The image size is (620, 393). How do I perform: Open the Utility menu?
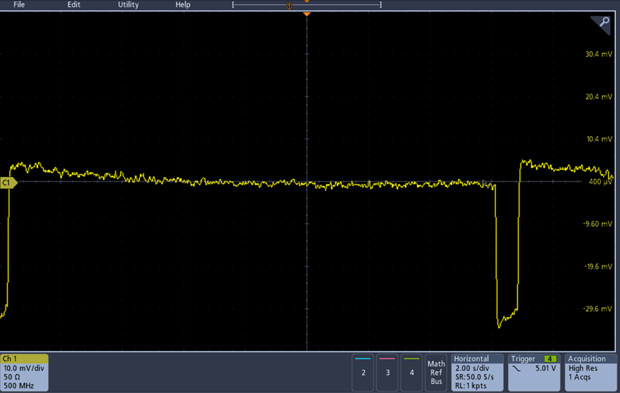(x=128, y=5)
